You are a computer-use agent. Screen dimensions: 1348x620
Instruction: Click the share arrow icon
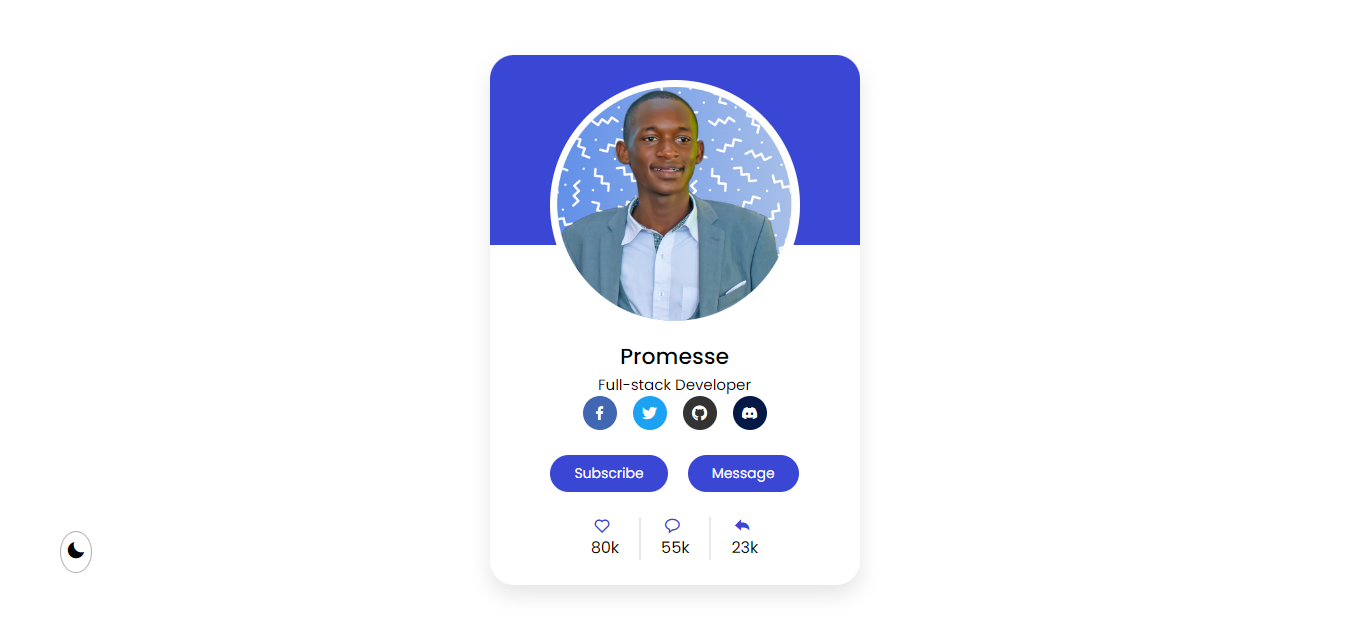(x=742, y=526)
